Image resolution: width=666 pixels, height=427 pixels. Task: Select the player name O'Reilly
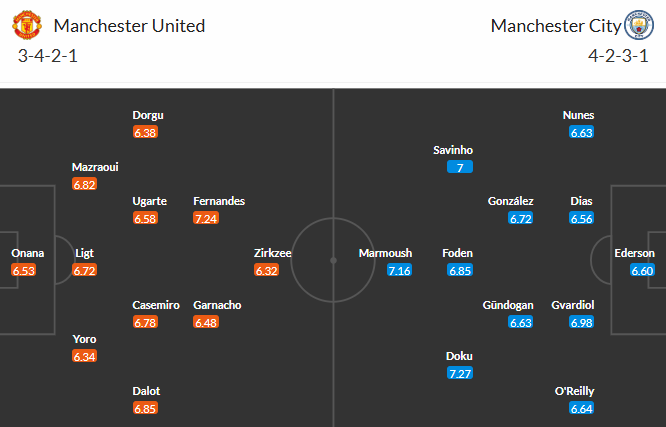click(x=580, y=390)
